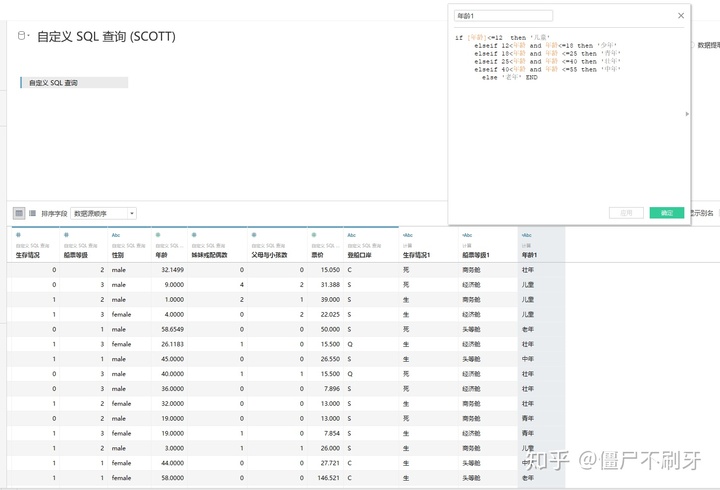Open the 排序字段 sort order dropdown

(103, 214)
